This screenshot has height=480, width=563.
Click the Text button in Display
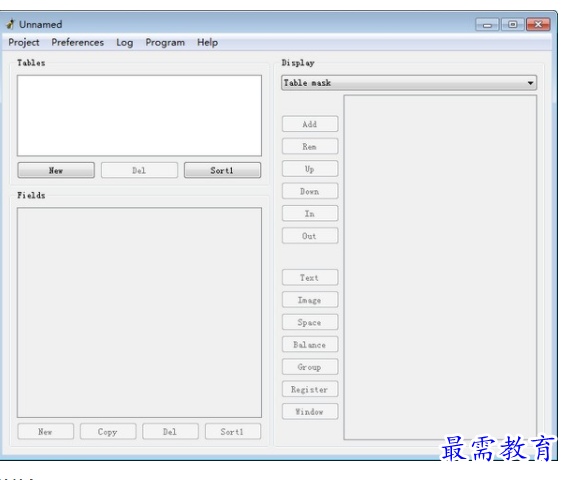310,277
